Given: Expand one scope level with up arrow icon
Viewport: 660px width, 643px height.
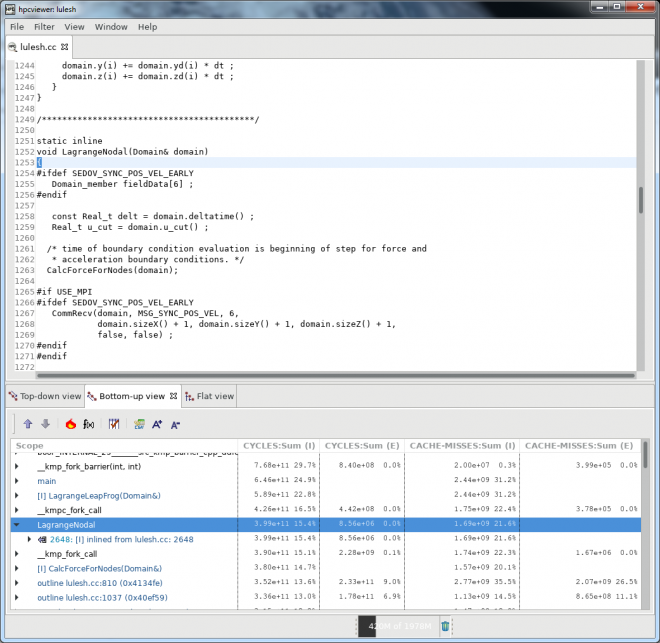Looking at the screenshot, I should pyautogui.click(x=28, y=424).
